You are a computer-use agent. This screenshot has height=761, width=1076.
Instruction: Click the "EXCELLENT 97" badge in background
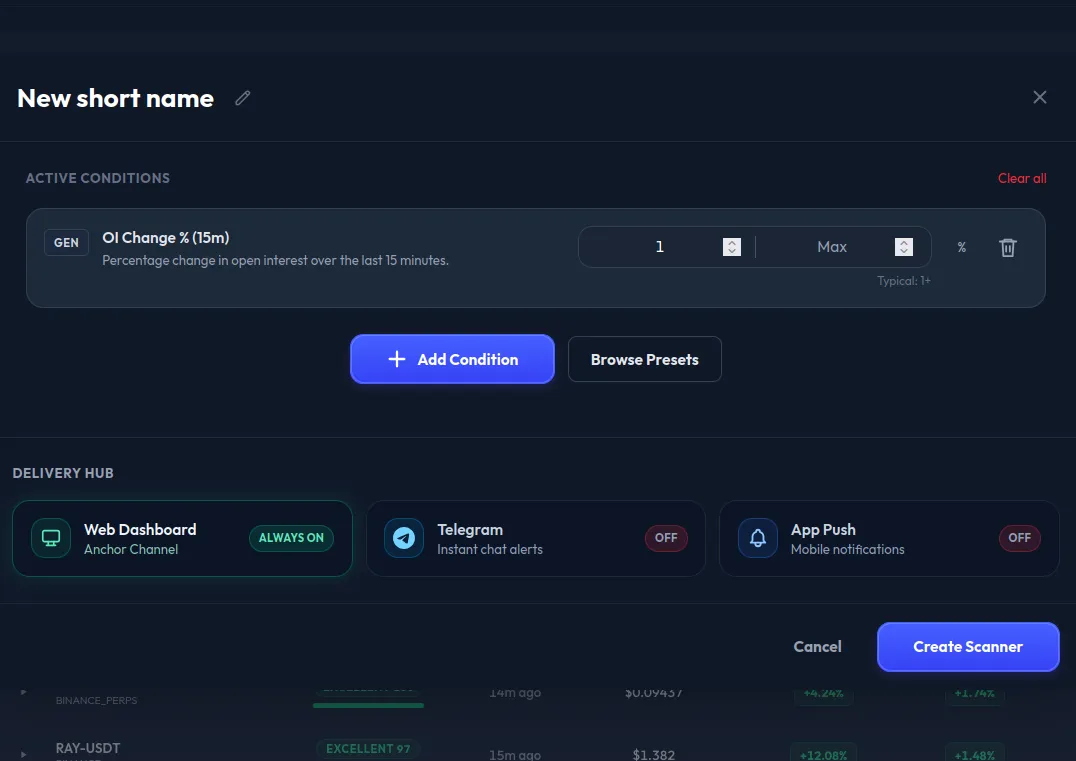[368, 749]
